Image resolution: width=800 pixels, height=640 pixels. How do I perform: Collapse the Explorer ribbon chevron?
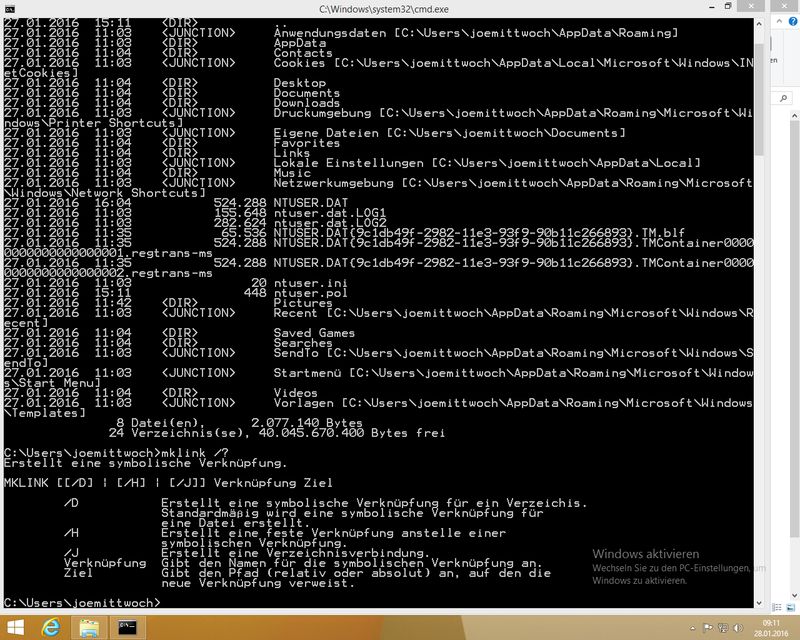click(779, 21)
